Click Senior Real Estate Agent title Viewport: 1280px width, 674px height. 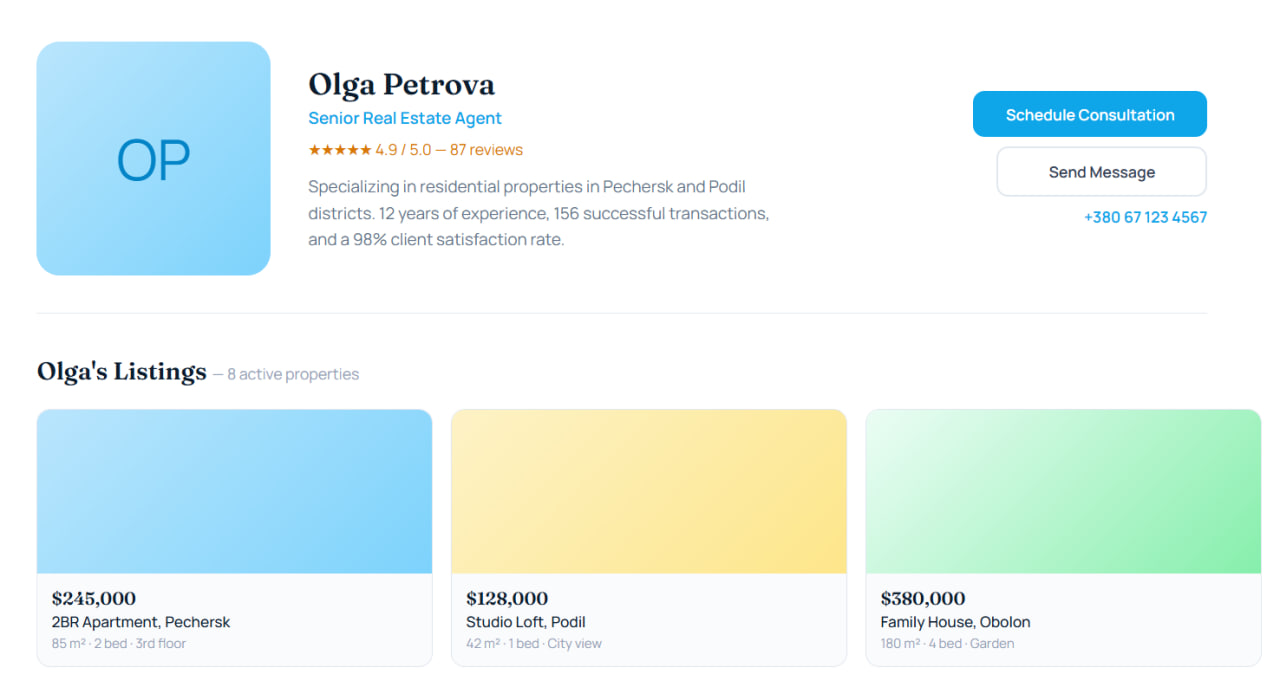tap(405, 118)
